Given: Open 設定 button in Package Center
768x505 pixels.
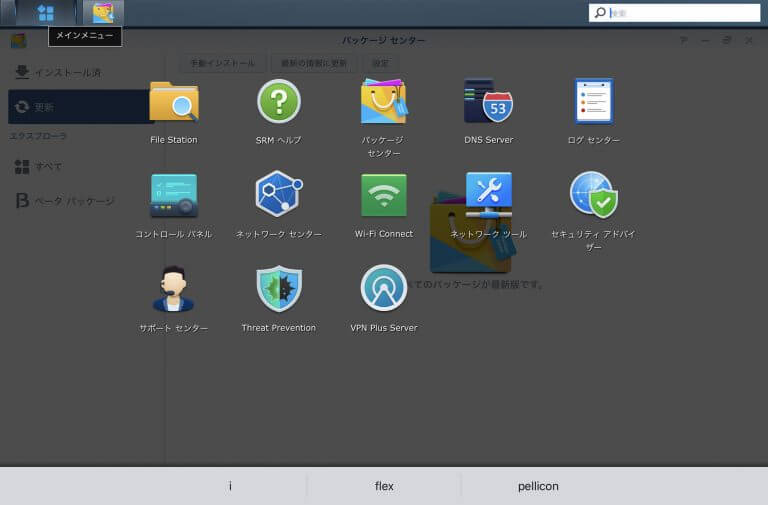Looking at the screenshot, I should (x=380, y=63).
